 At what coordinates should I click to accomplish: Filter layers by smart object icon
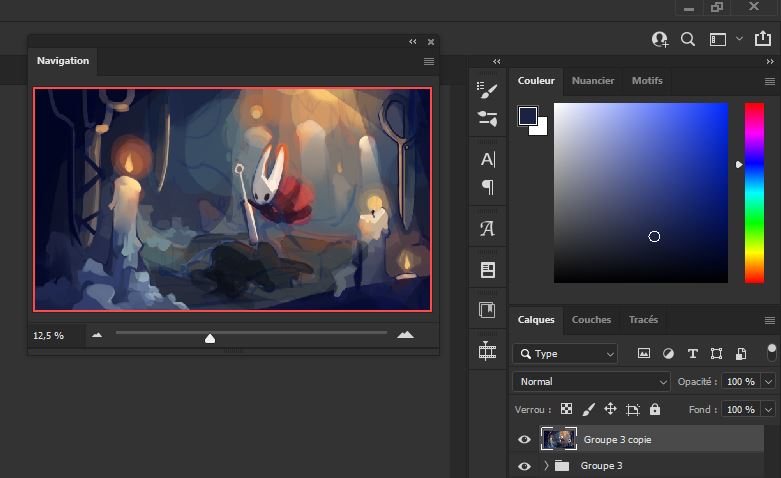coord(741,354)
